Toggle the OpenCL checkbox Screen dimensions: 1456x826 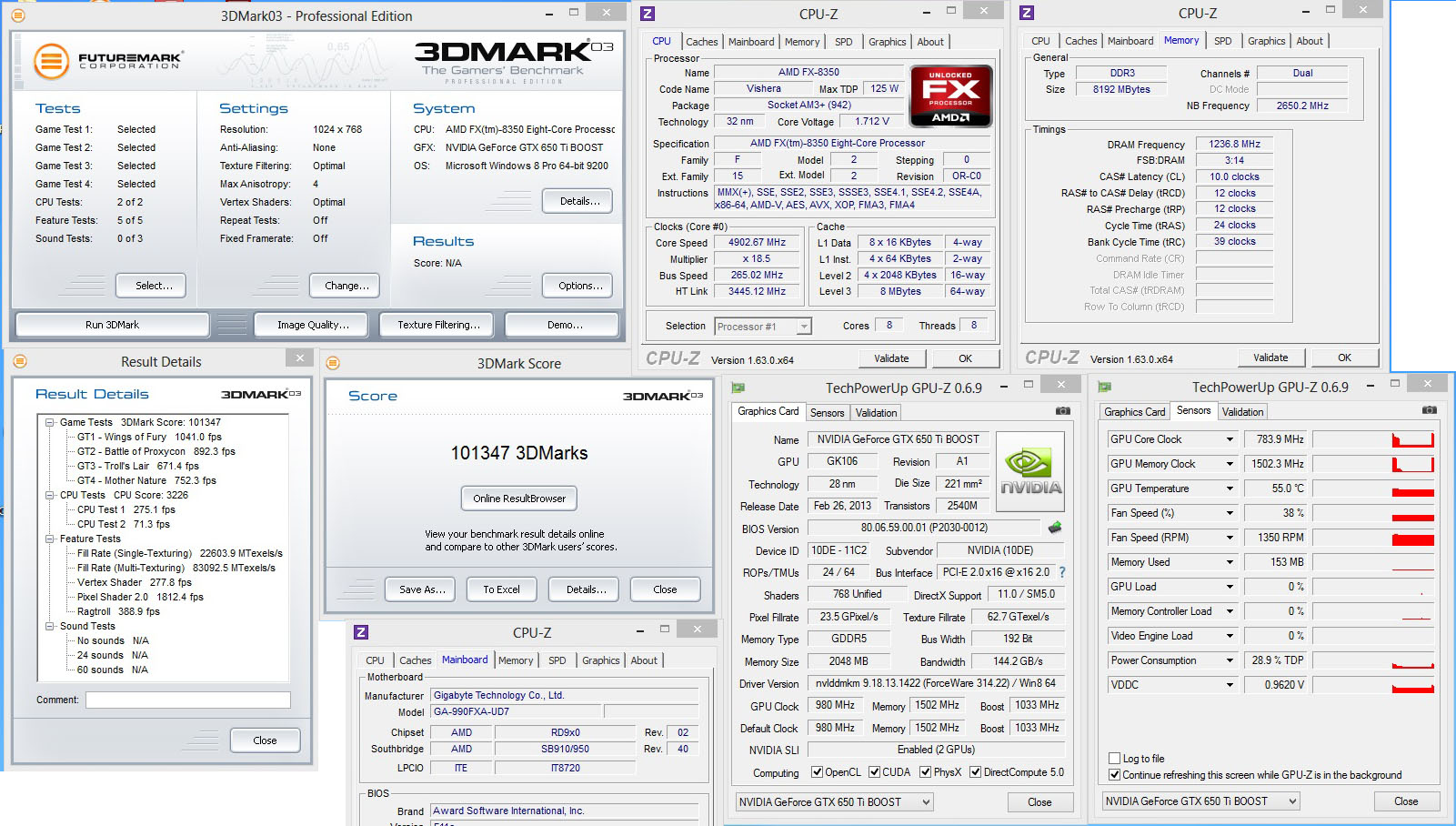click(817, 772)
